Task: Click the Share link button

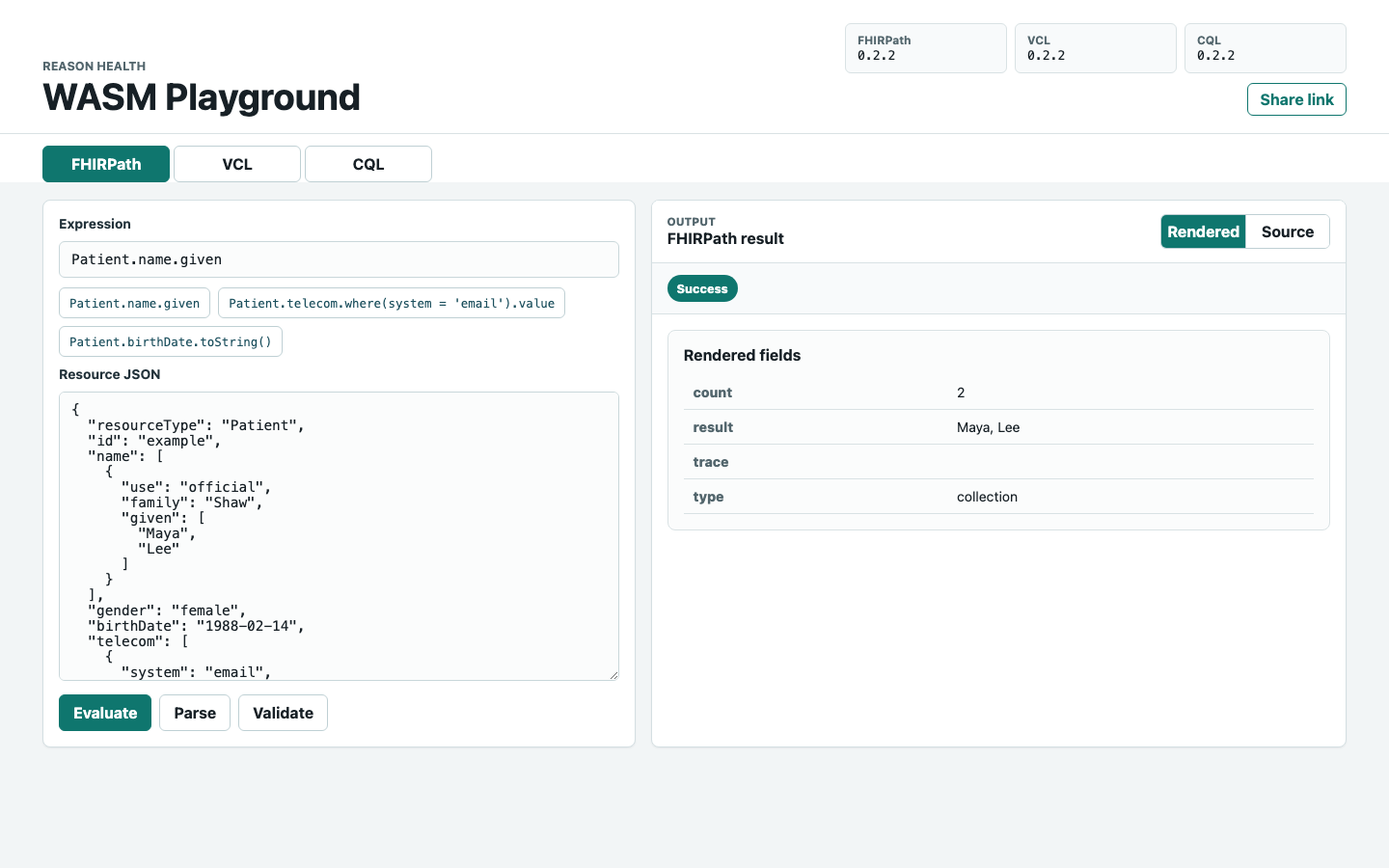Action: coord(1296,99)
